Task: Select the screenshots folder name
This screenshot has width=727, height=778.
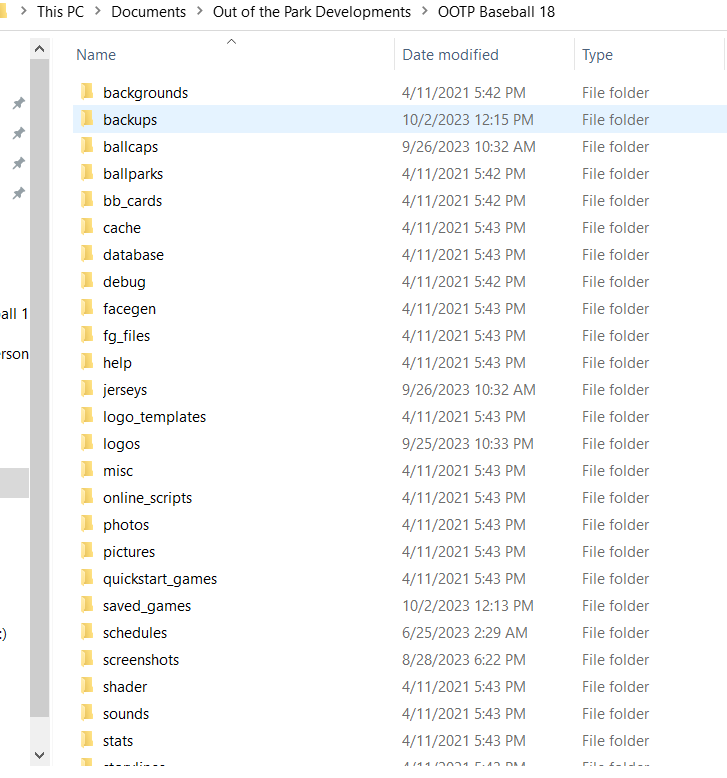Action: pyautogui.click(x=141, y=659)
